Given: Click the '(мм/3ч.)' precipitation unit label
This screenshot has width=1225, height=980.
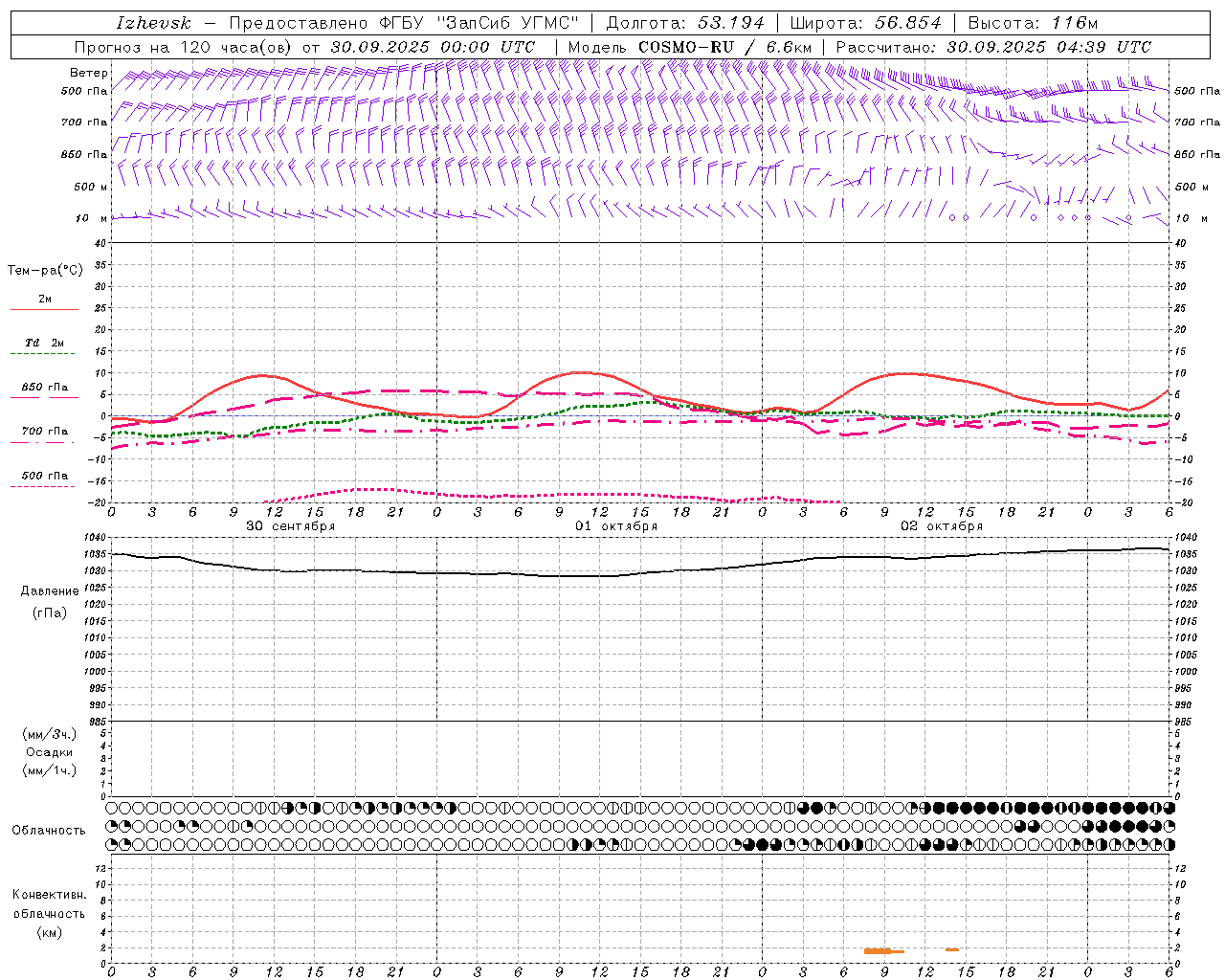Looking at the screenshot, I should click(x=49, y=734).
